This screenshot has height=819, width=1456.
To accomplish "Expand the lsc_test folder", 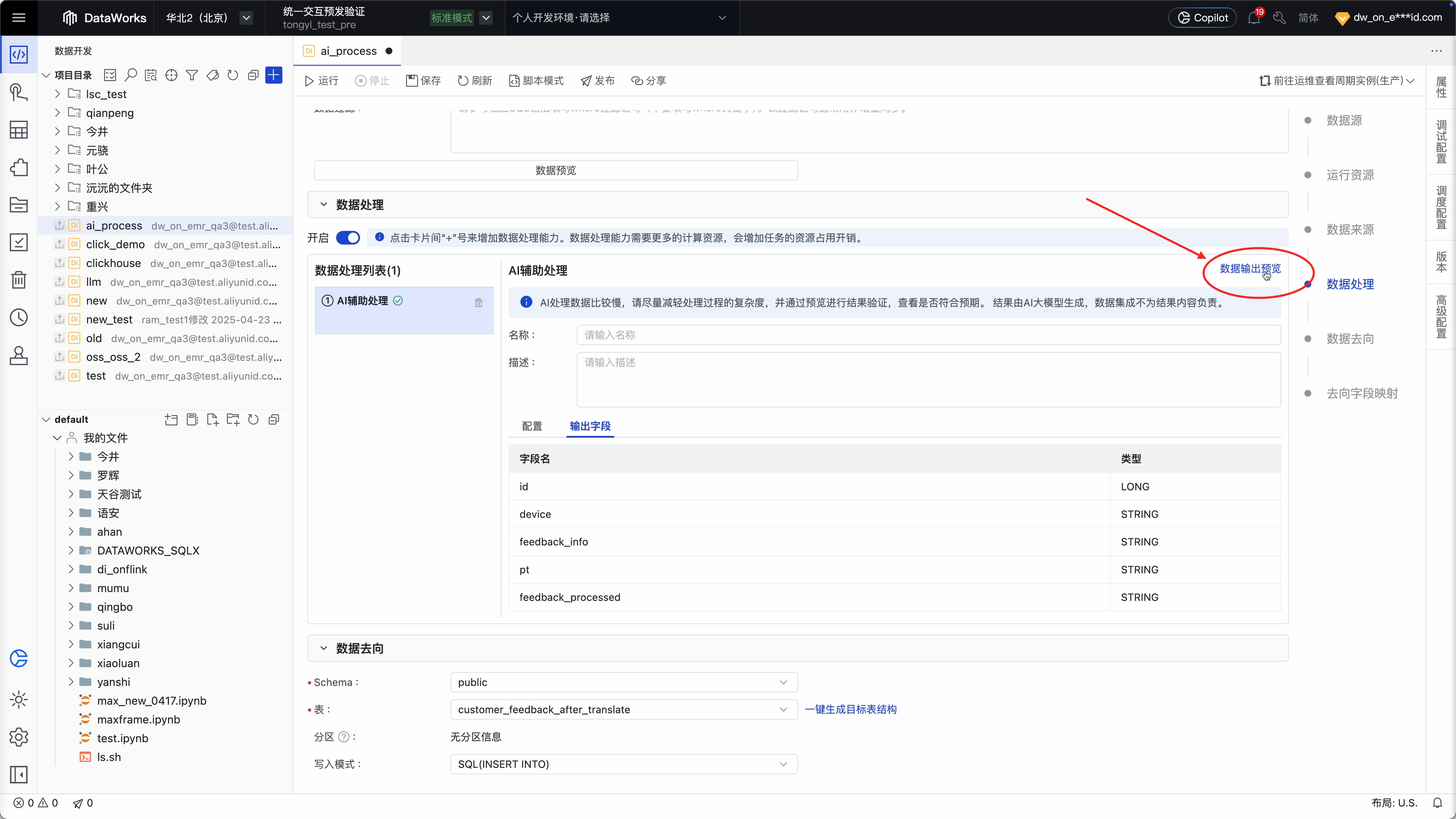I will tap(57, 94).
